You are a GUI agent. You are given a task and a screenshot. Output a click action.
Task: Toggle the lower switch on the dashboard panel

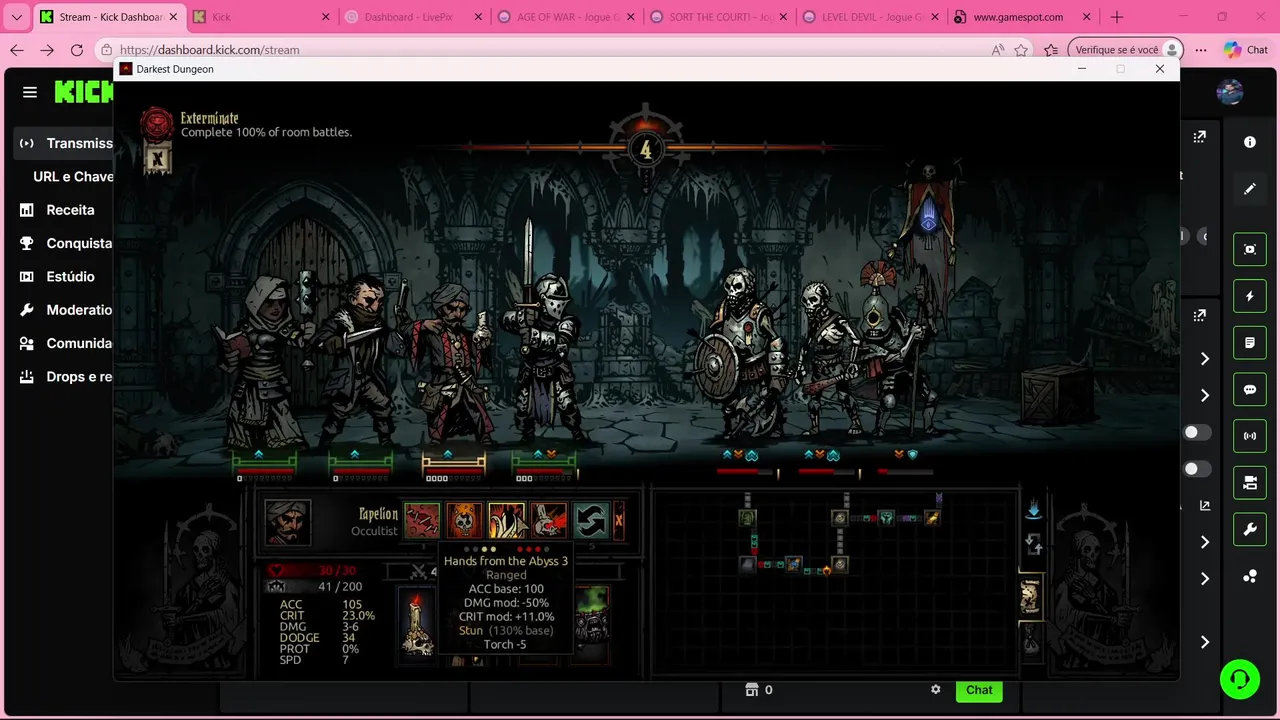[x=1196, y=469]
